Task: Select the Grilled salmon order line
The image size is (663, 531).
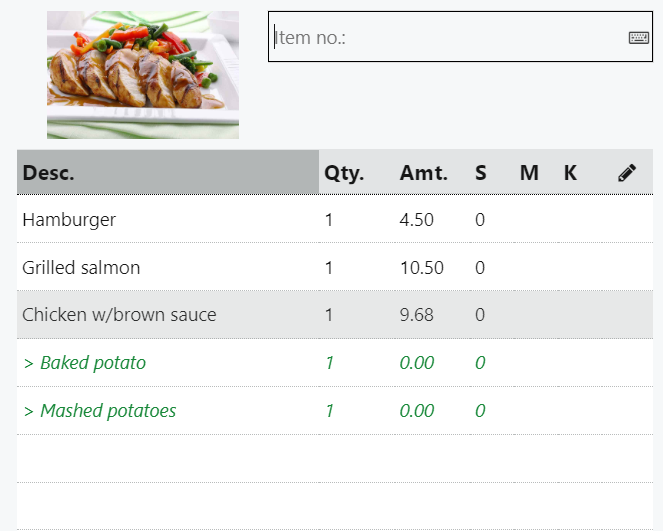Action: (x=81, y=267)
